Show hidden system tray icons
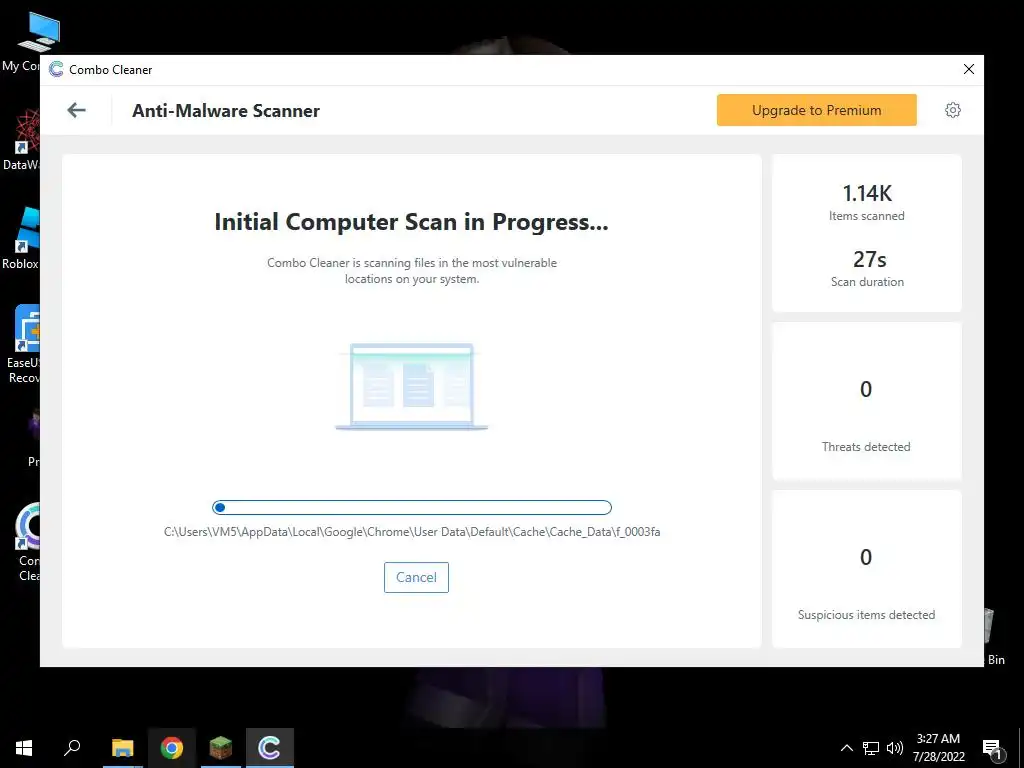 (846, 748)
